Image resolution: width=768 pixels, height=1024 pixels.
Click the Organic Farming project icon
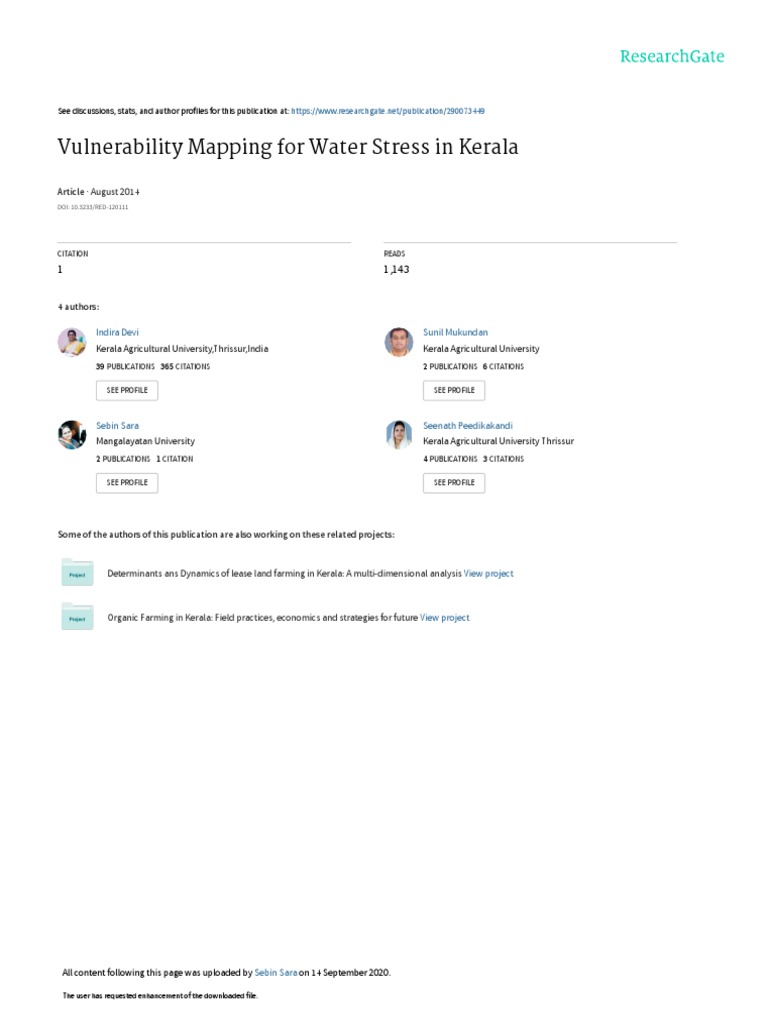click(77, 618)
